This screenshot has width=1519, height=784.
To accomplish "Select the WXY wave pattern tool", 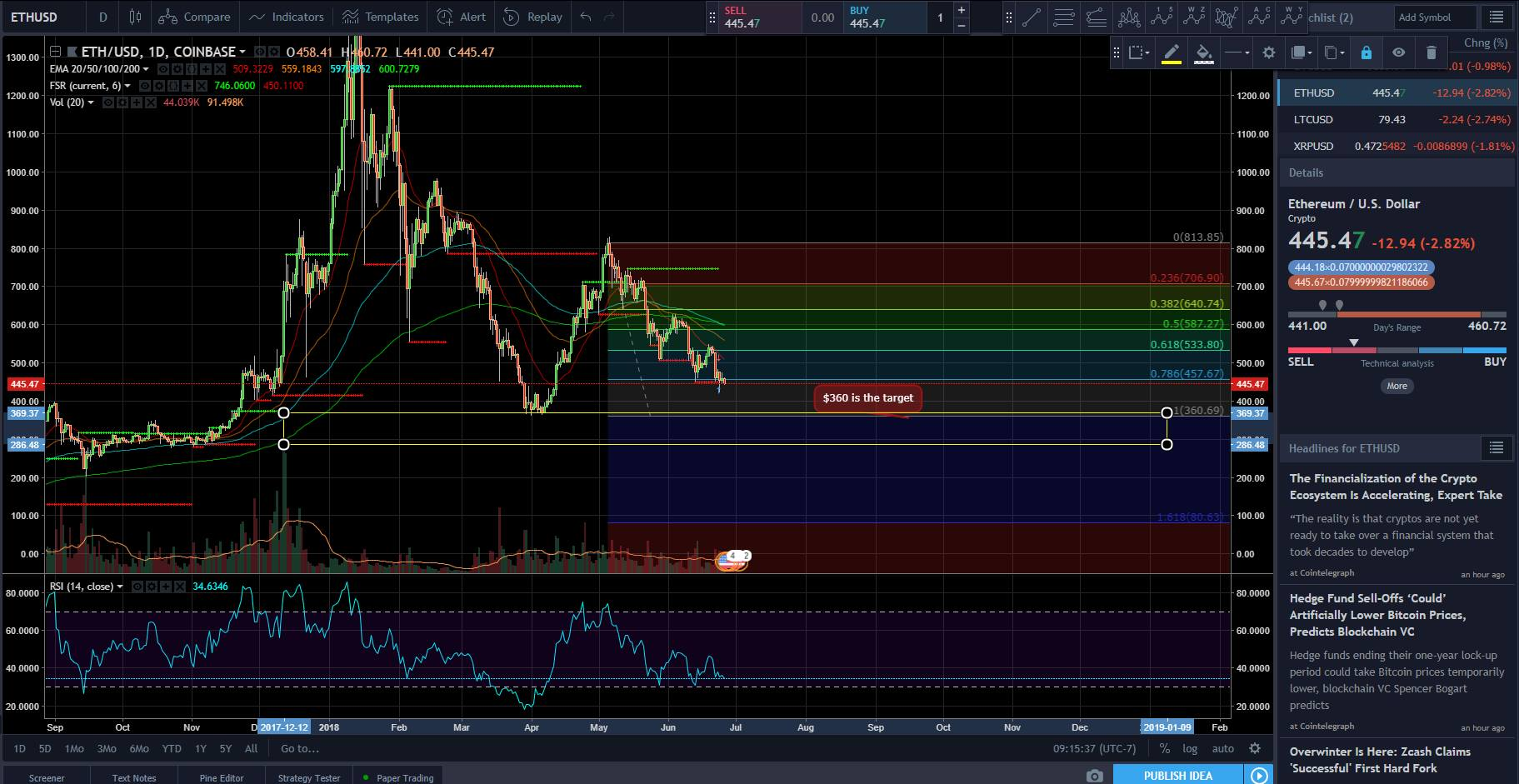I will [x=1292, y=17].
